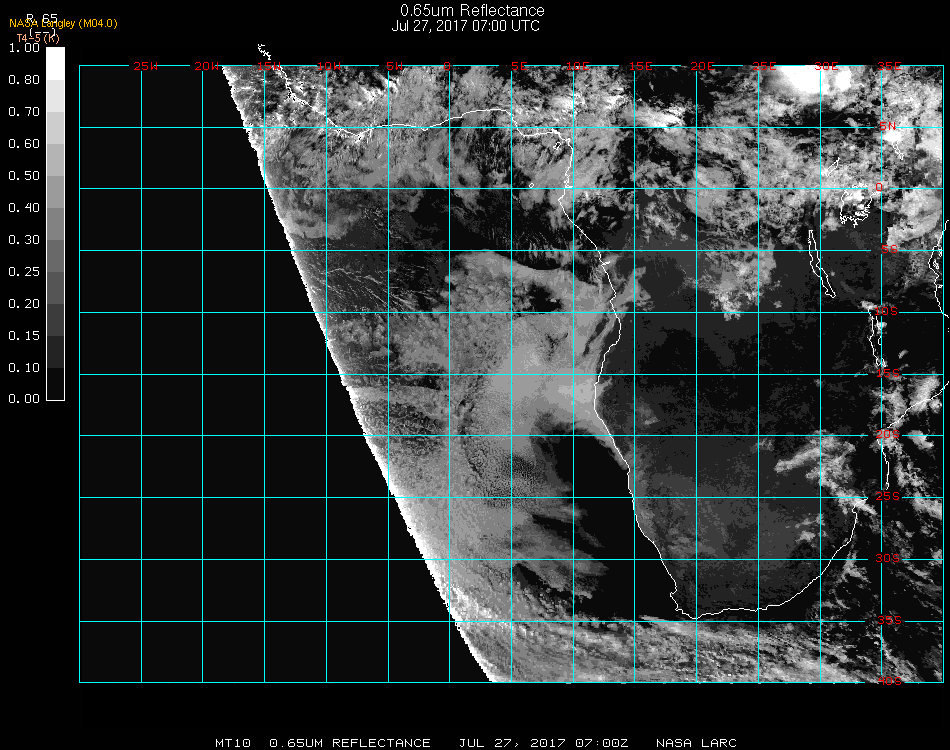
Task: Select the 0.70 scale label
Action: [x=24, y=111]
